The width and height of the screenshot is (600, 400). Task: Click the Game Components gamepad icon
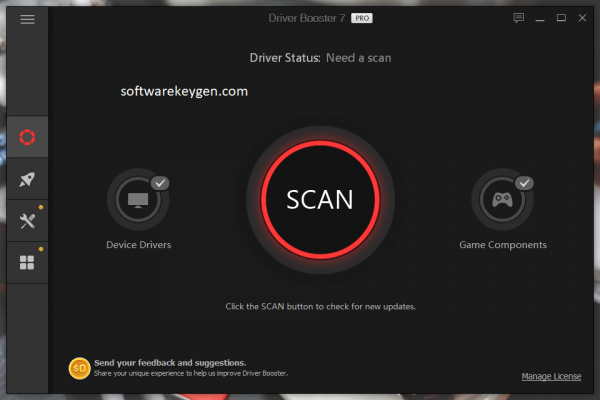pos(502,199)
